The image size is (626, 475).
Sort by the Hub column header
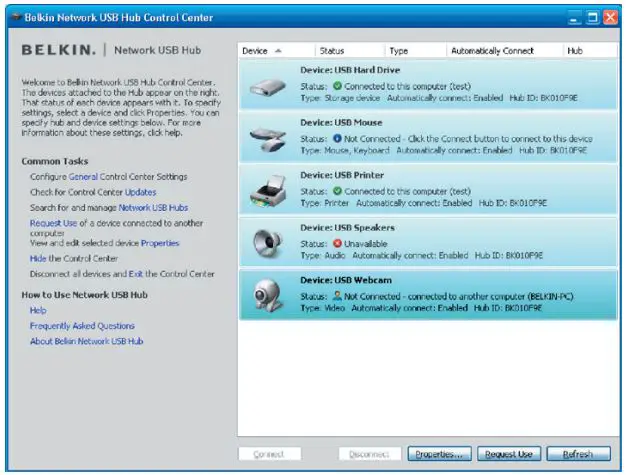(x=590, y=51)
